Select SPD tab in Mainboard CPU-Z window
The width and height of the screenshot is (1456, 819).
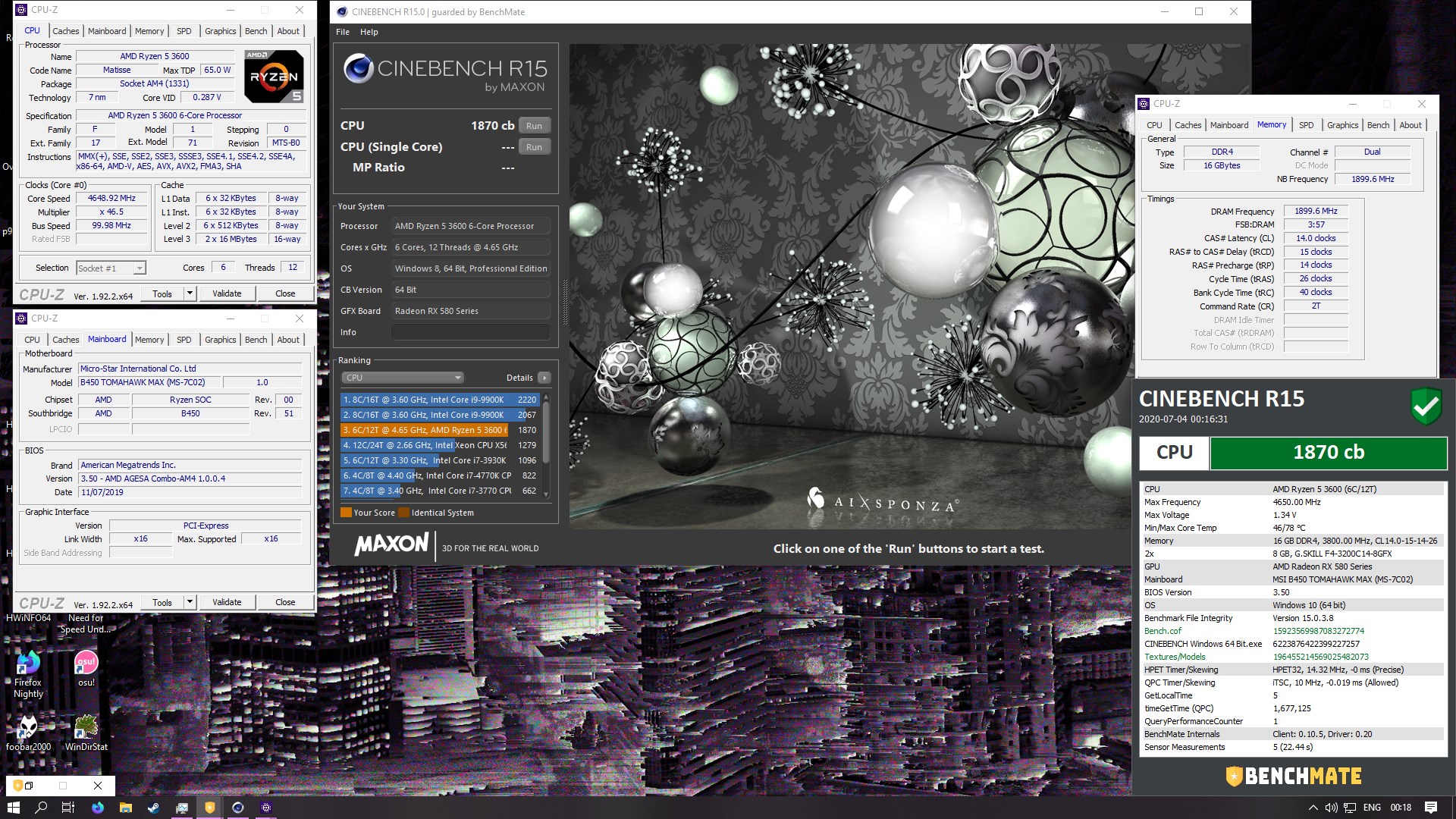coord(184,340)
